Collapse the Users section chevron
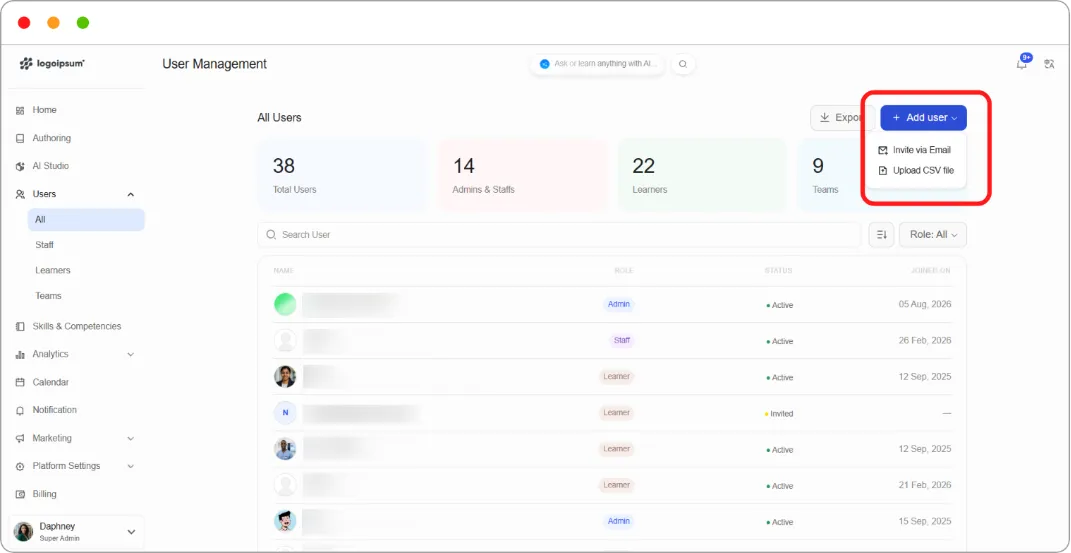 coord(130,195)
